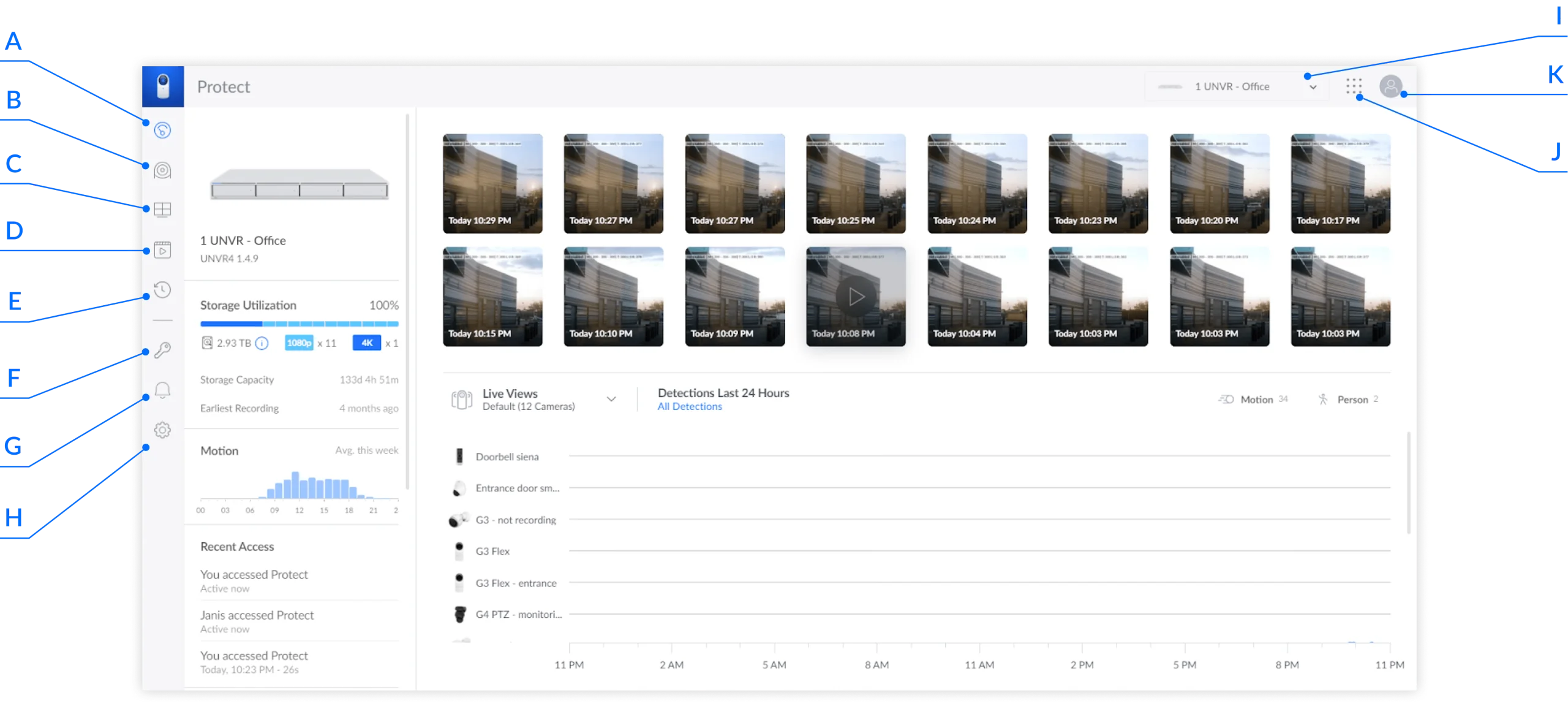
Task: Open the Timelapse history clock icon
Action: tap(162, 289)
